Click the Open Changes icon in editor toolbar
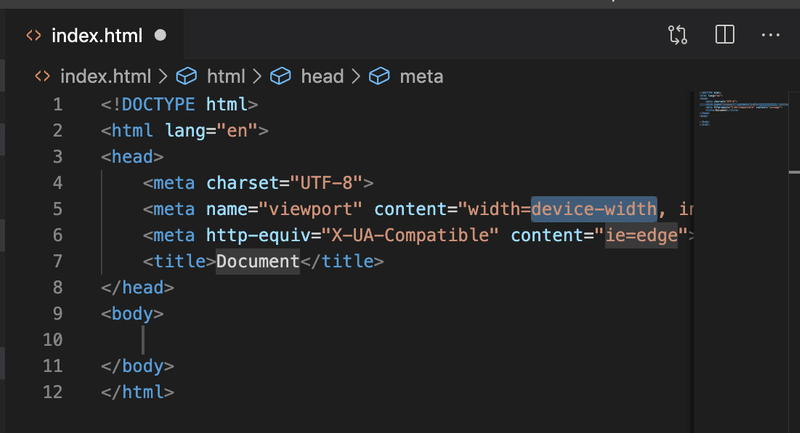The height and width of the screenshot is (433, 800). pyautogui.click(x=678, y=35)
